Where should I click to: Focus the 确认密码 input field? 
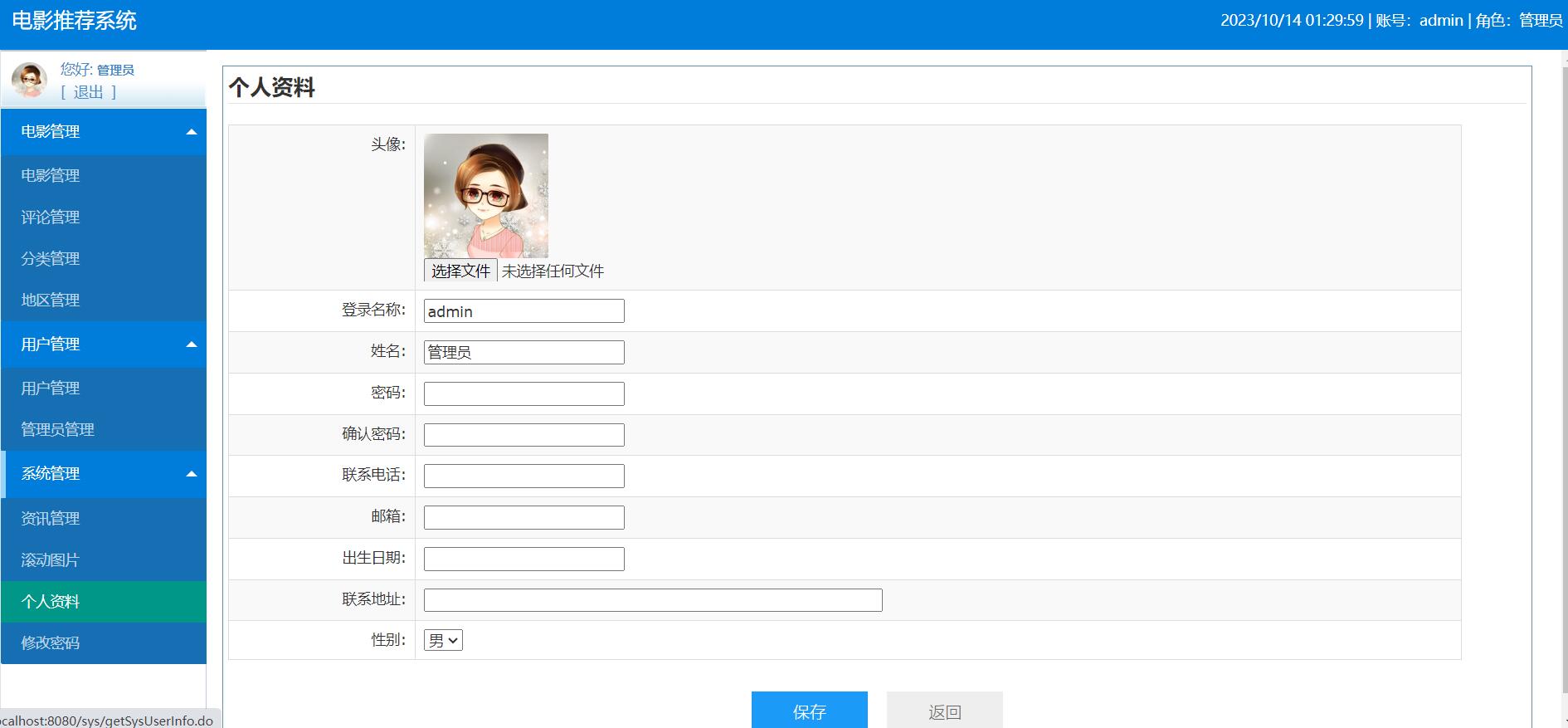524,435
